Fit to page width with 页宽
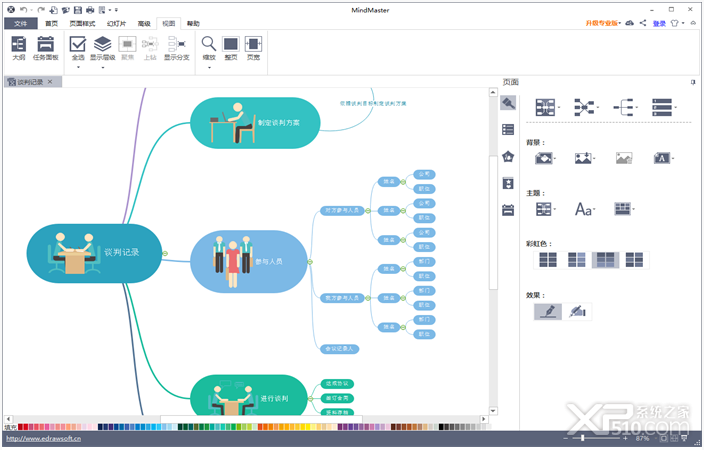Image resolution: width=704 pixels, height=450 pixels. 253,44
